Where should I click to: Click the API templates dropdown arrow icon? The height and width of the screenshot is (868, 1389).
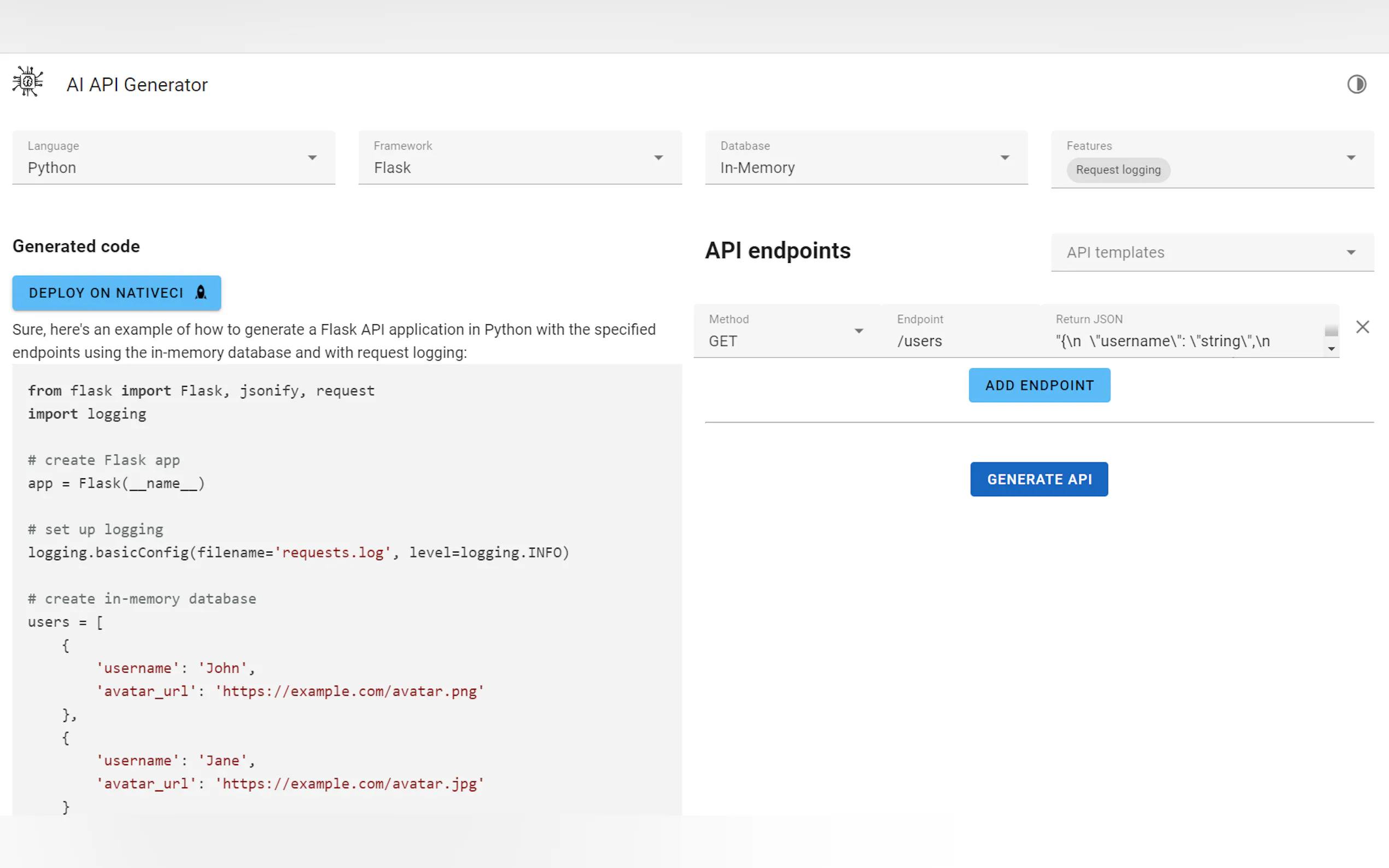pyautogui.click(x=1351, y=253)
